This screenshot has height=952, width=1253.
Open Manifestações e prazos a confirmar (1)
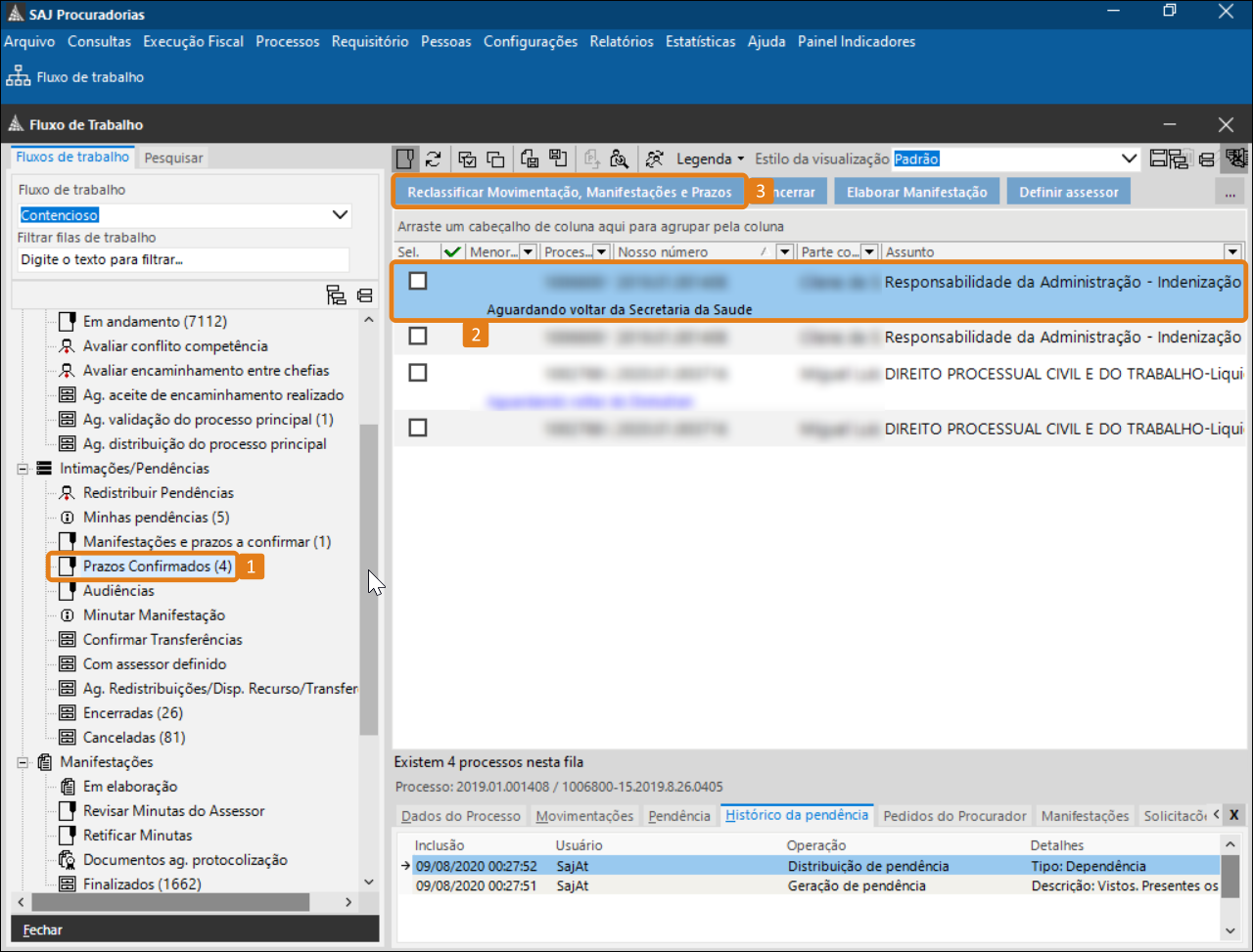[x=207, y=542]
